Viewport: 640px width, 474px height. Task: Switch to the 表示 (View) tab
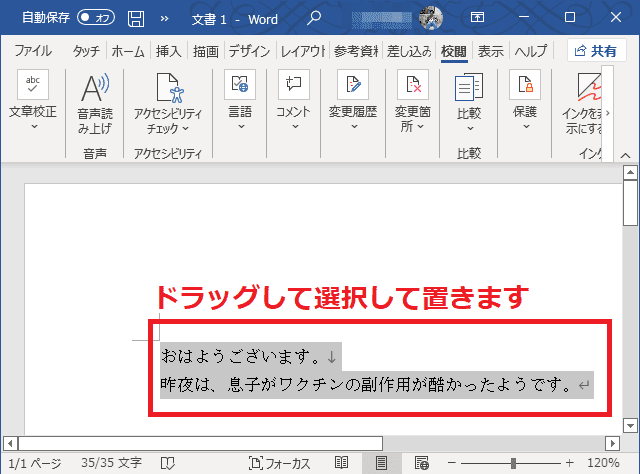click(490, 51)
